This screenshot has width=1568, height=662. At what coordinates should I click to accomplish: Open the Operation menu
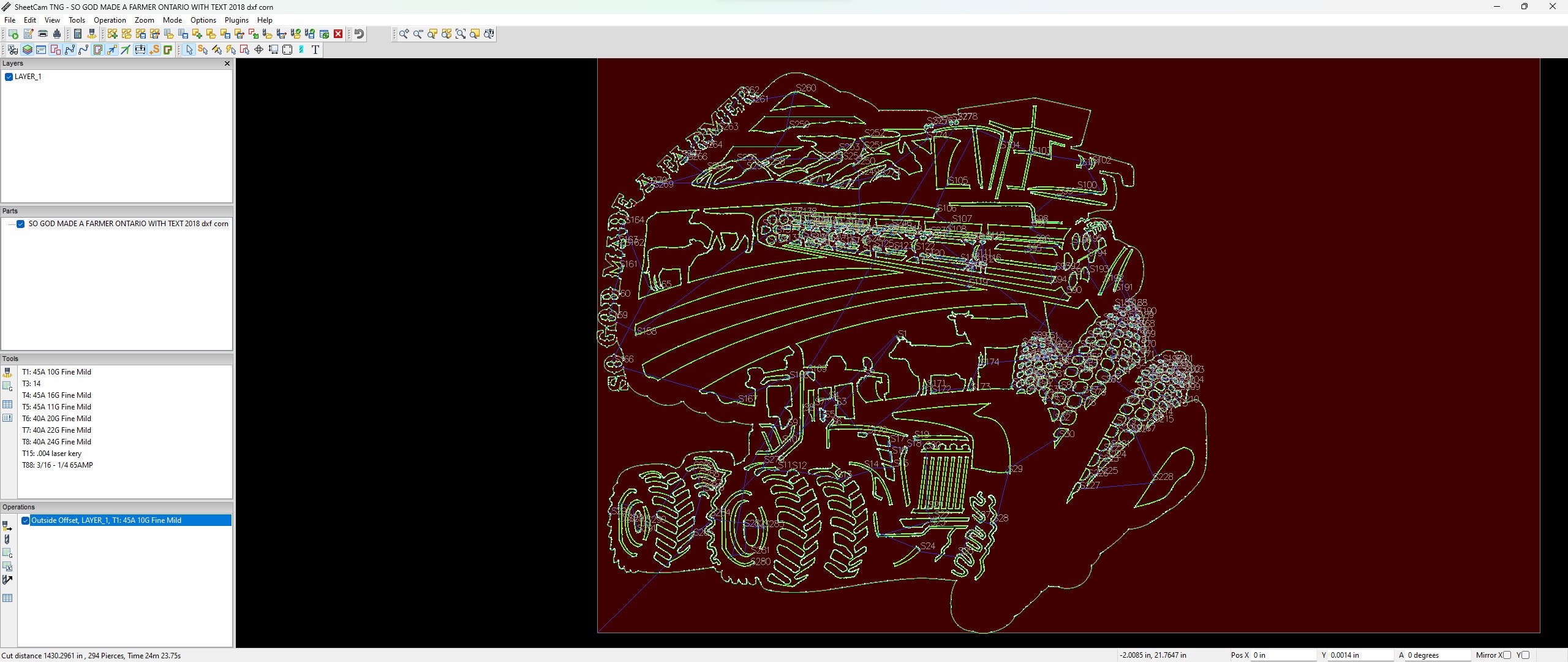pos(110,20)
